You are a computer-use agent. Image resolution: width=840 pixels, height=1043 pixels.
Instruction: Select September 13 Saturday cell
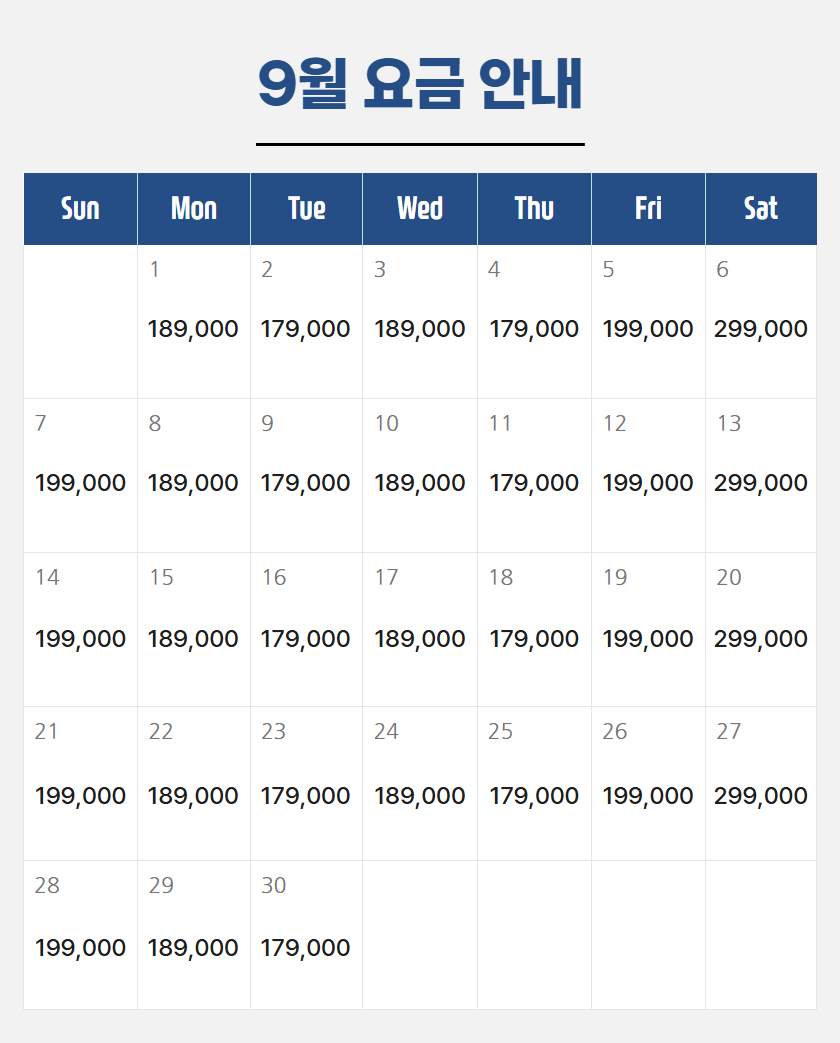pyautogui.click(x=761, y=476)
